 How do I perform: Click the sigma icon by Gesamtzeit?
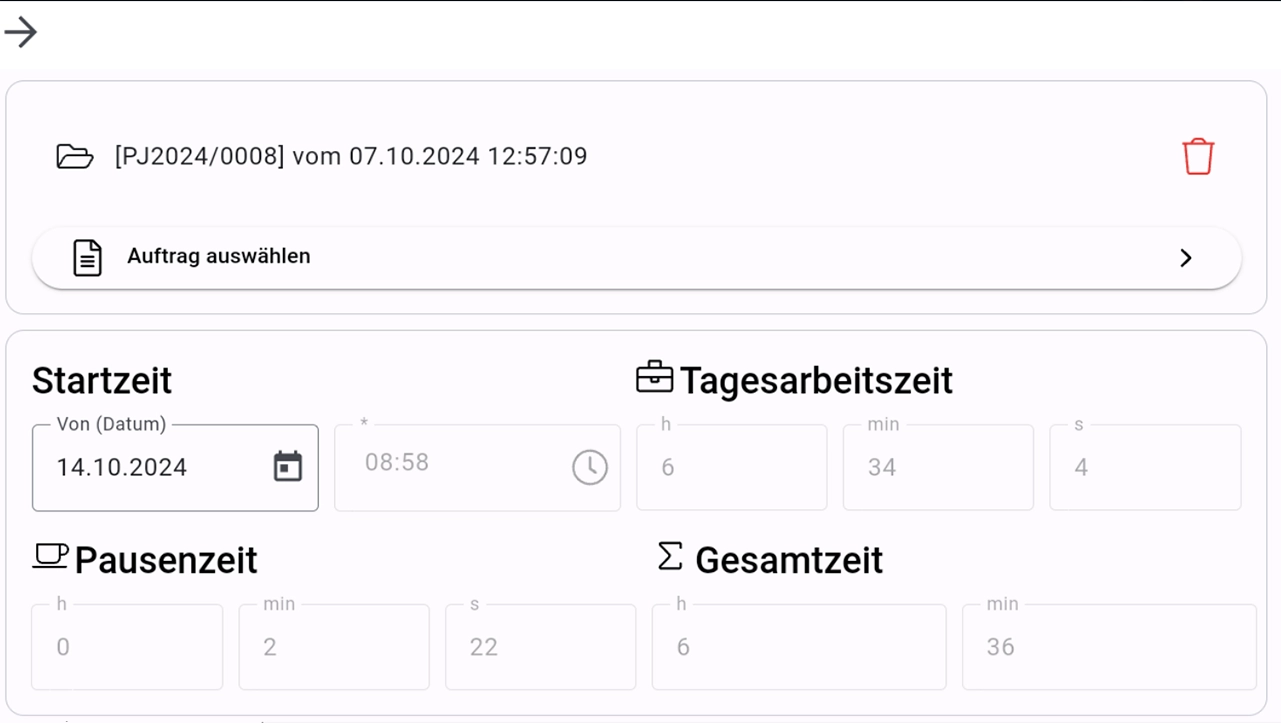[670, 556]
